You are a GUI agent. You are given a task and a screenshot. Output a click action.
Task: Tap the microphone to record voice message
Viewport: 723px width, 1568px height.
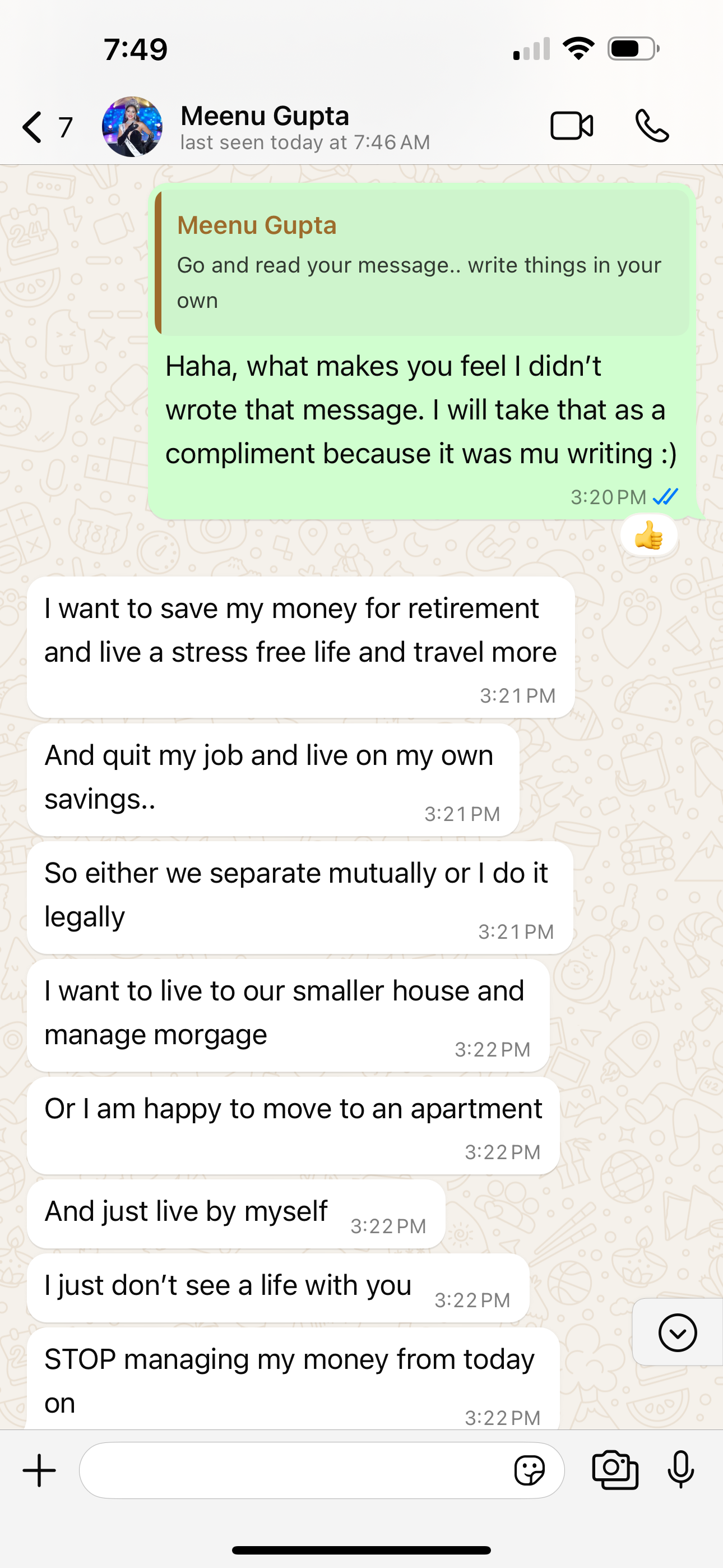[680, 1470]
